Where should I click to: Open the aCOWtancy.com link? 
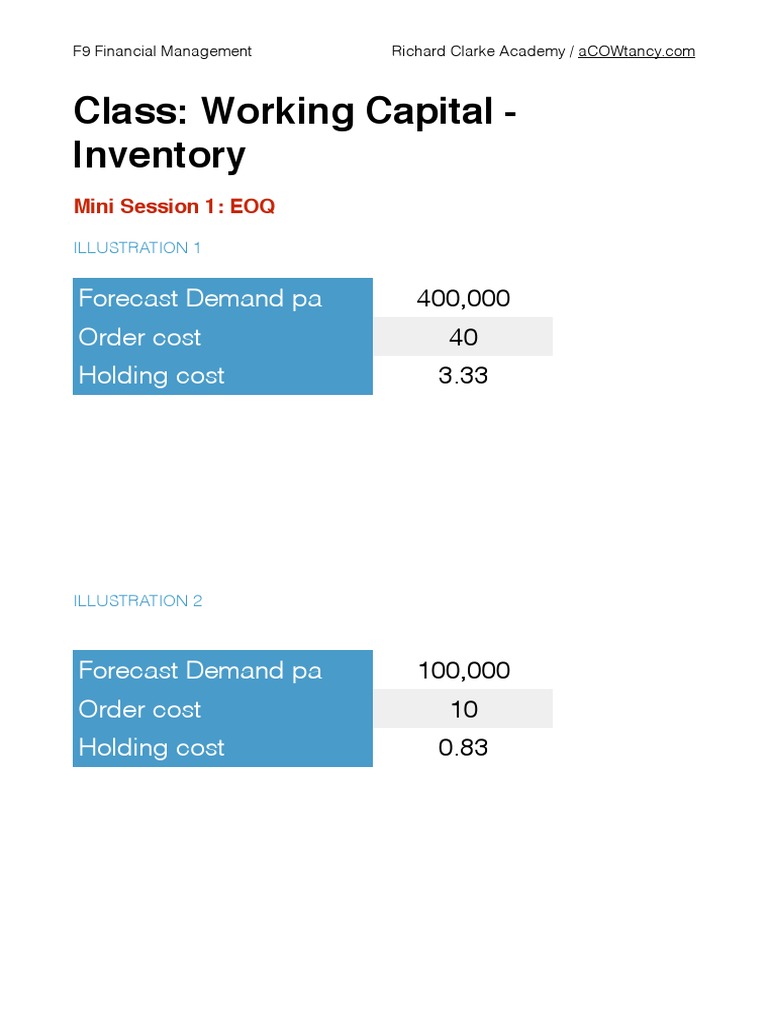click(x=636, y=51)
